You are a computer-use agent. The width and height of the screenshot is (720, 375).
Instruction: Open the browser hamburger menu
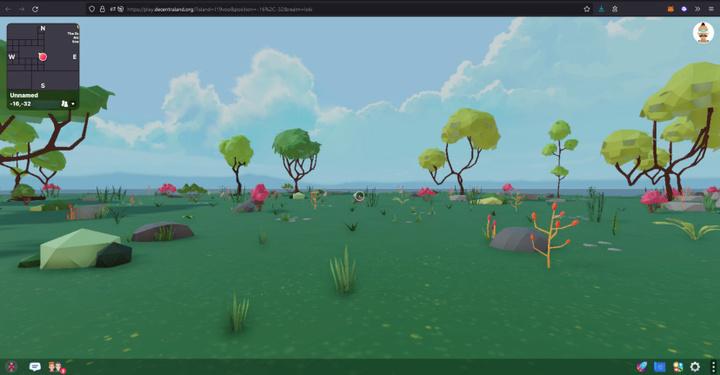711,9
